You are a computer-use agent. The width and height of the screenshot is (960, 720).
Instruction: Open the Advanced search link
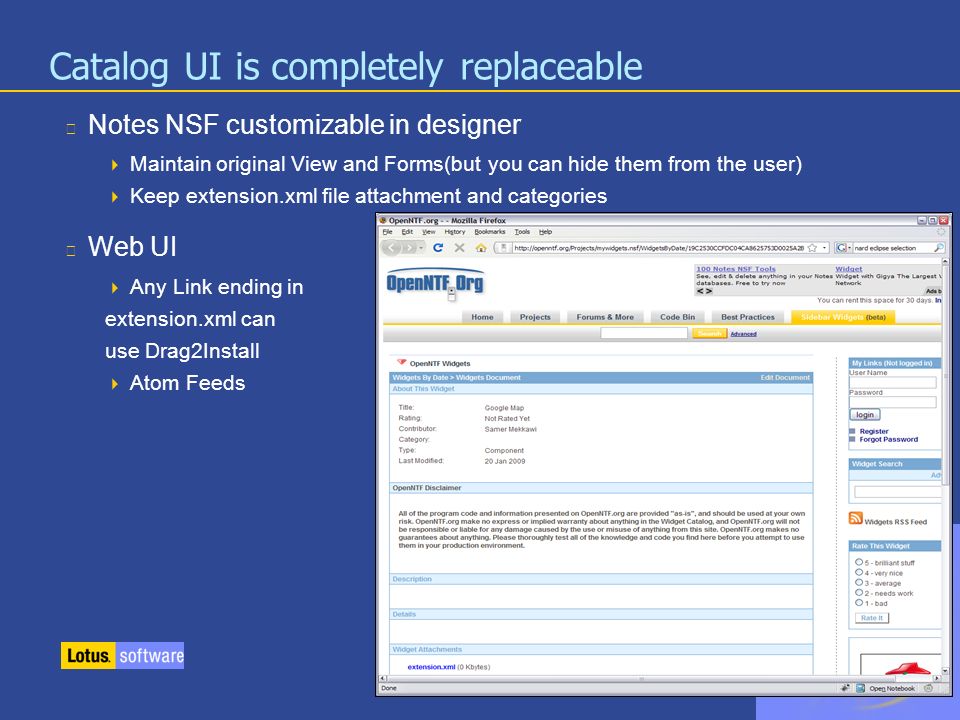pyautogui.click(x=743, y=334)
